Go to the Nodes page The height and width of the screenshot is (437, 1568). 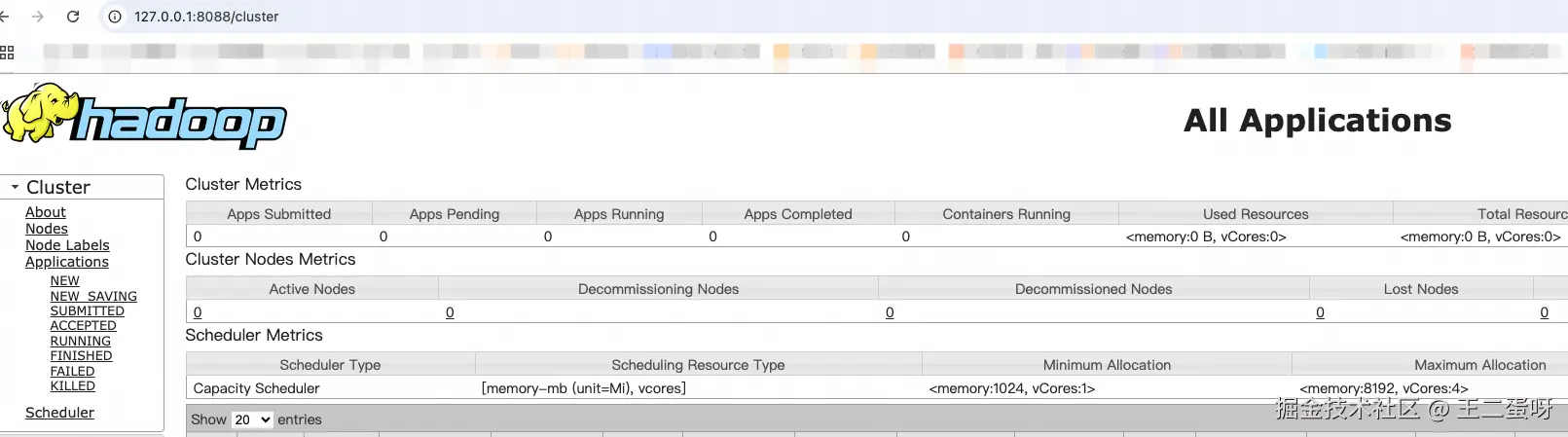click(47, 229)
